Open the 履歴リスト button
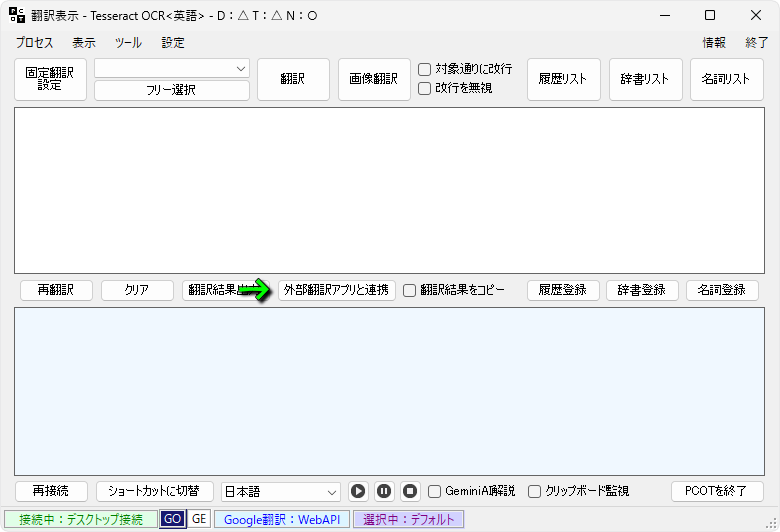This screenshot has width=780, height=532. 563,79
